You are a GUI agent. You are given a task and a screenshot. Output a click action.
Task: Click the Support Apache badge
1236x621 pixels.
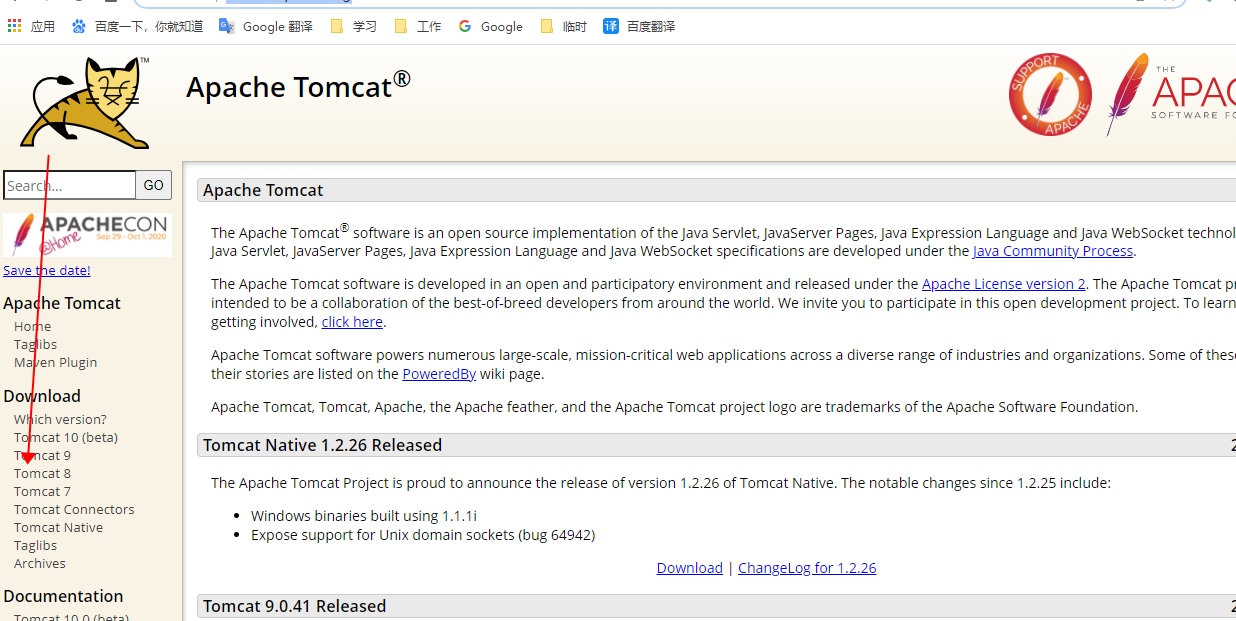tap(1049, 95)
